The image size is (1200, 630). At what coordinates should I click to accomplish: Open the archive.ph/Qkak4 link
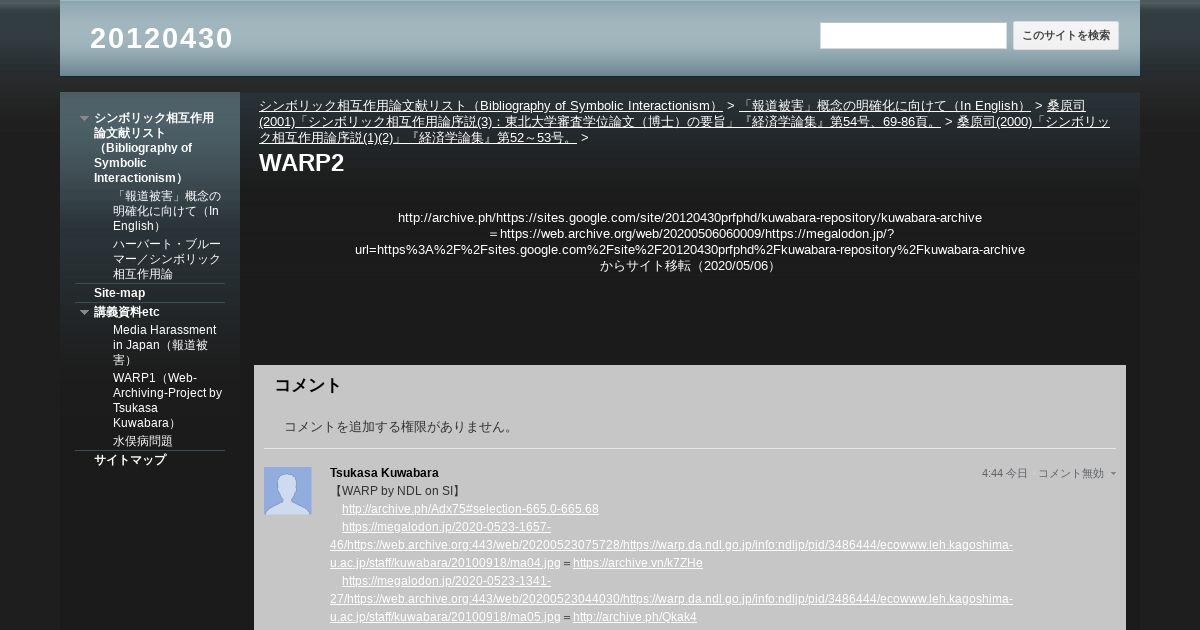pos(635,617)
